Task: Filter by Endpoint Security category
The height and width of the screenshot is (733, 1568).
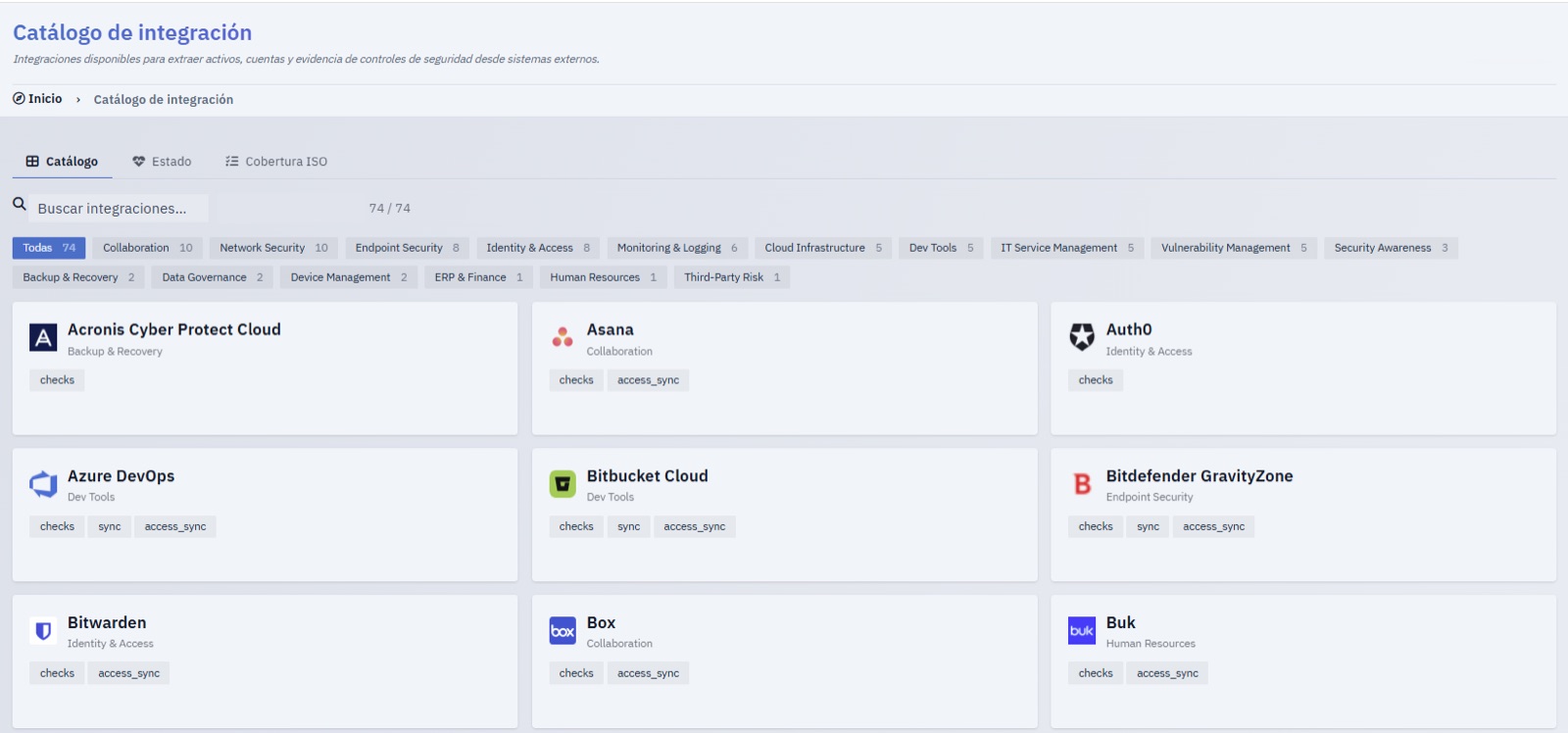Action: [408, 248]
